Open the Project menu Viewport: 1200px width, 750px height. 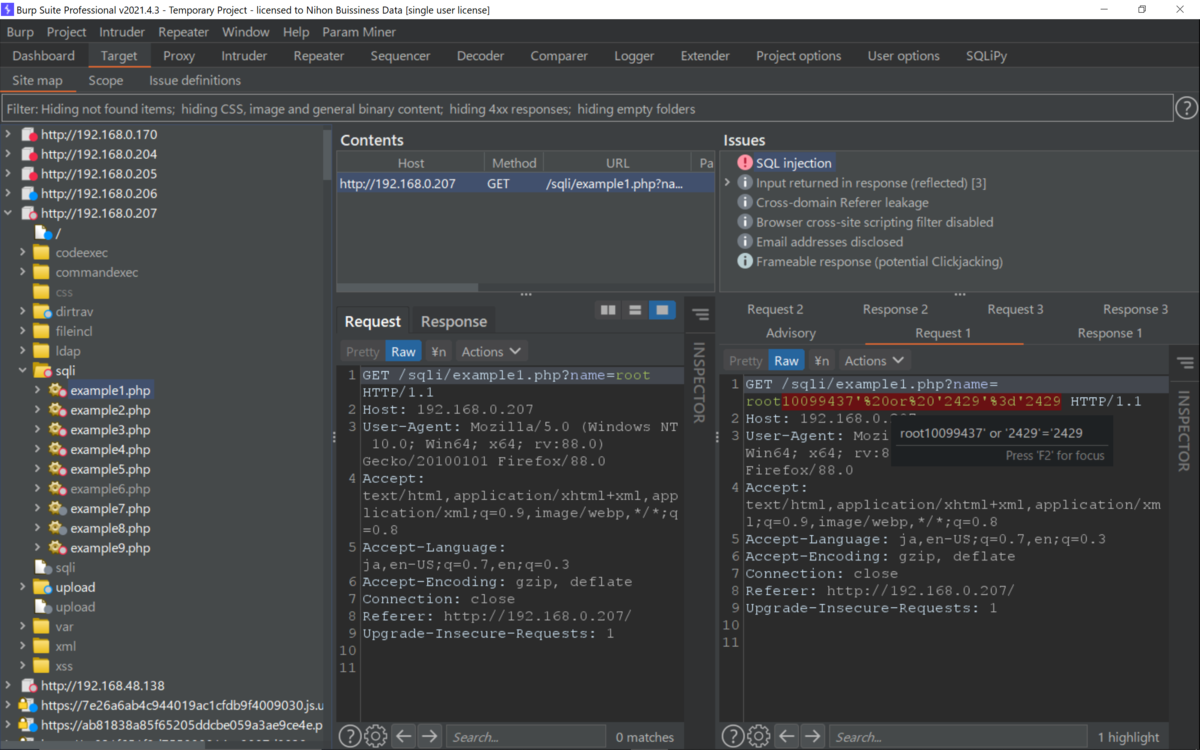[66, 32]
